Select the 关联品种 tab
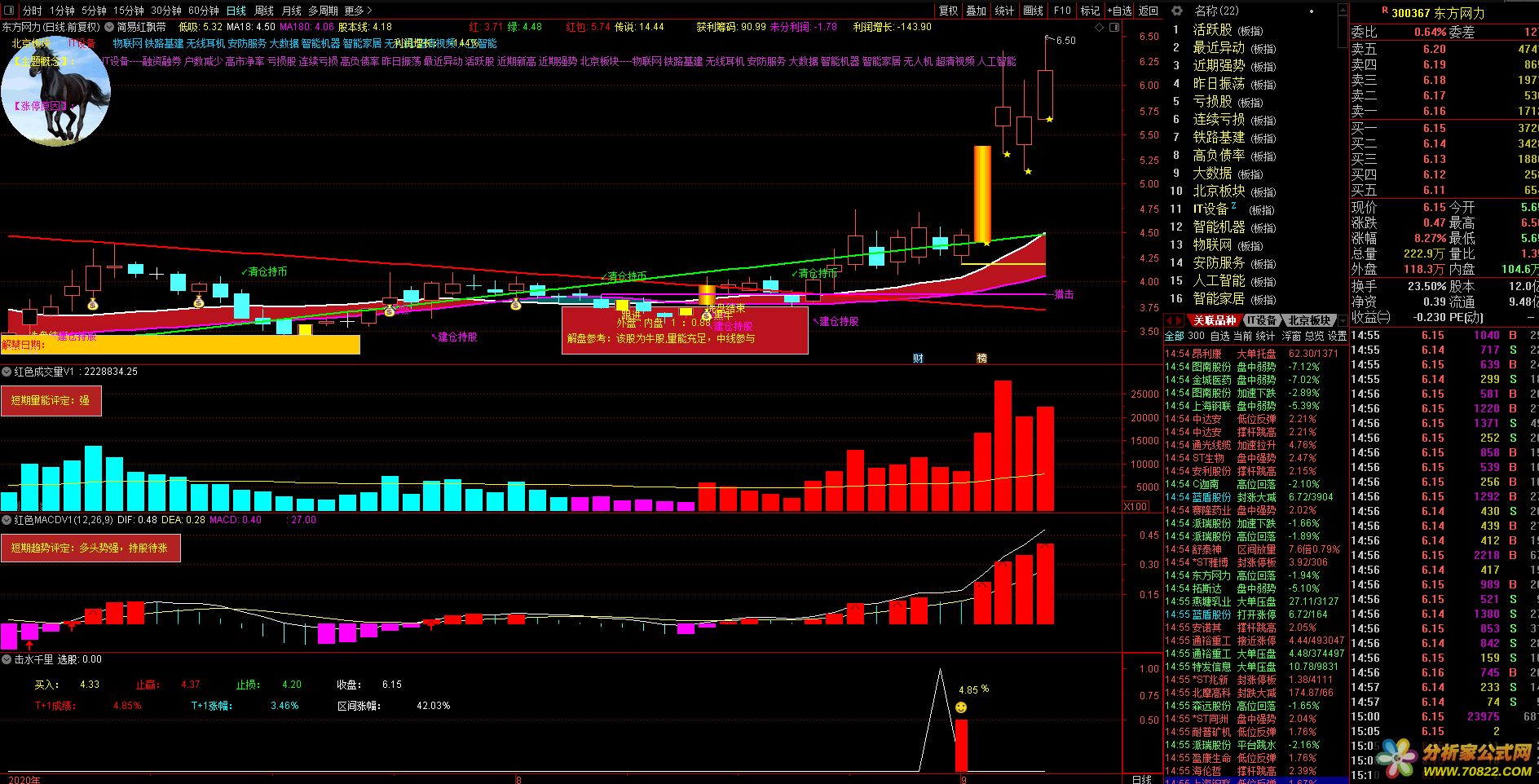The image size is (1539, 784). (x=1215, y=320)
